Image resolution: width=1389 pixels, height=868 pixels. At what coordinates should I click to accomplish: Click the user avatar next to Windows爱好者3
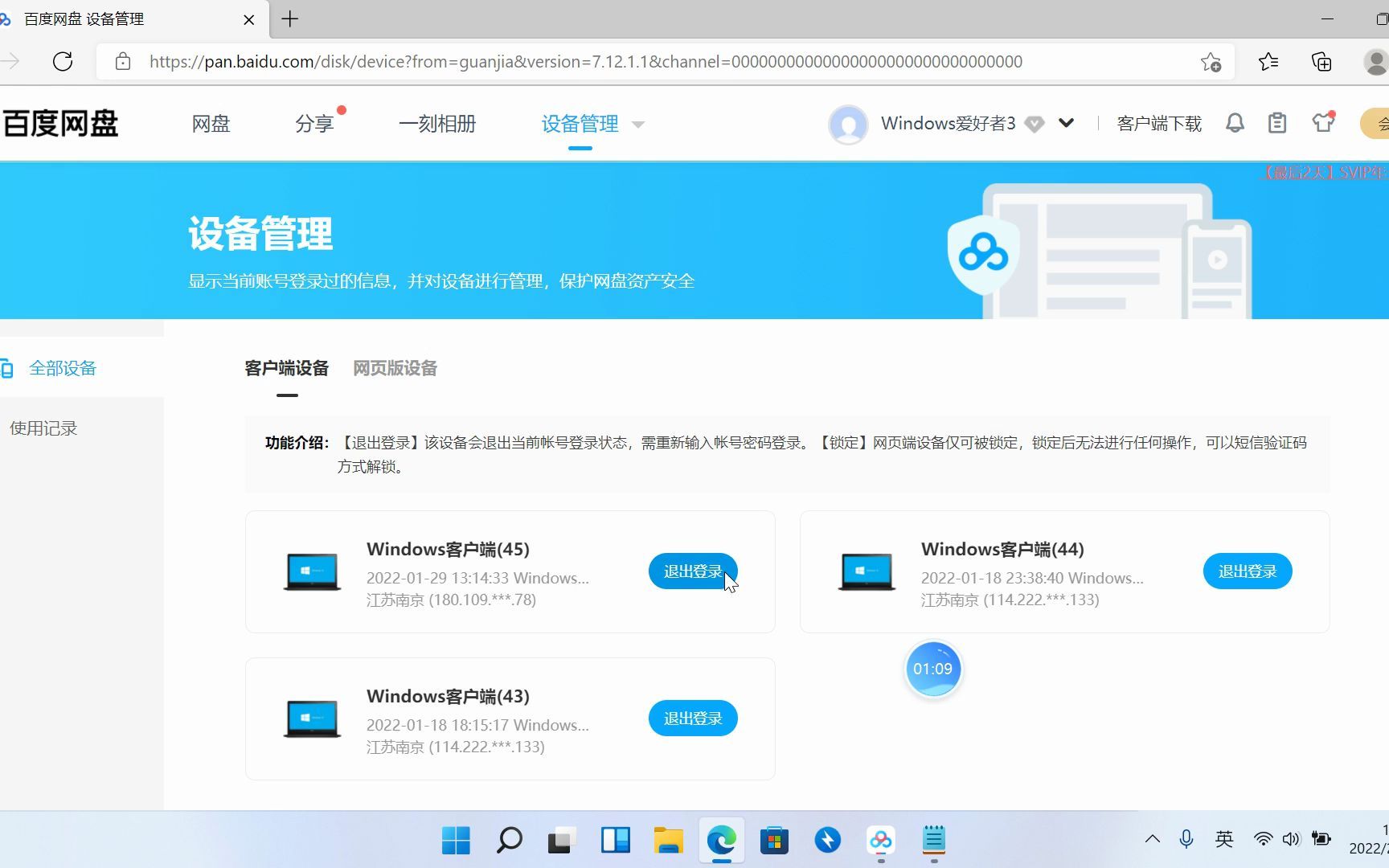[x=848, y=125]
